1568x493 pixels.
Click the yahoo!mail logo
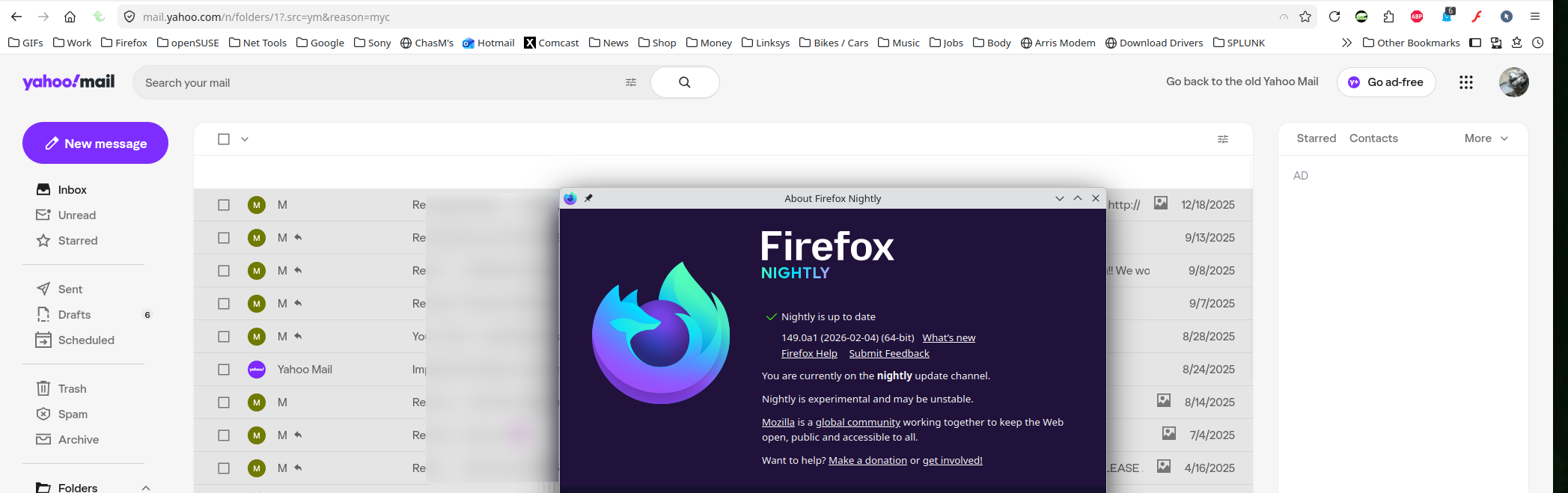click(68, 82)
